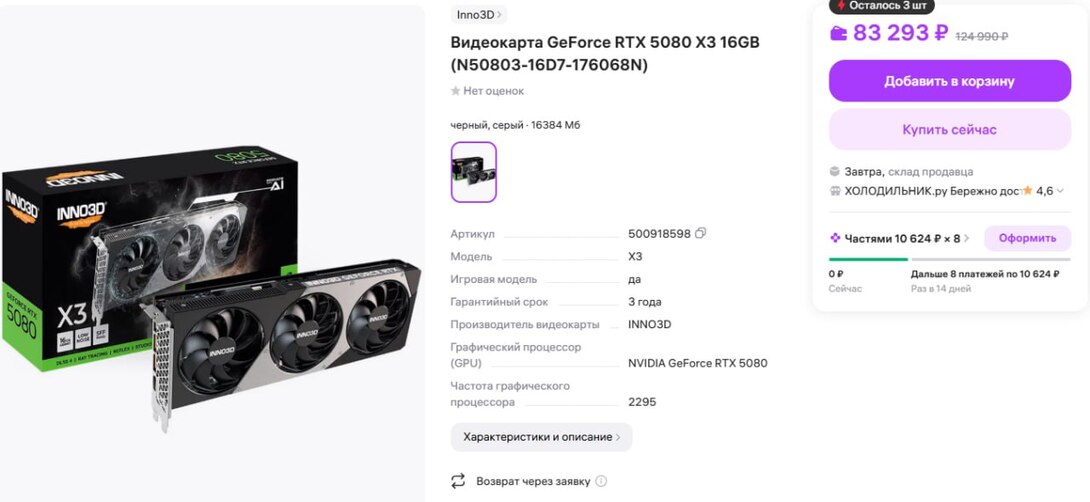
Task: Open the Inno3D brand chip
Action: point(479,15)
